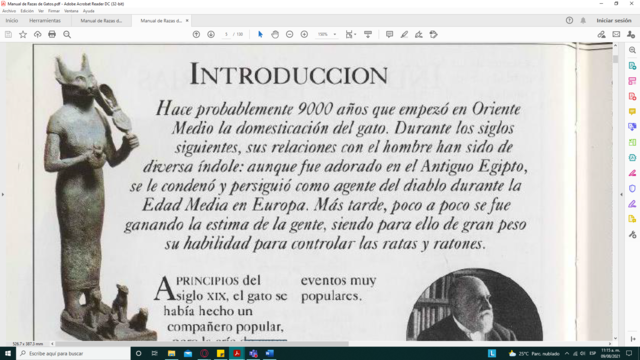Click the vertical scrollbar thumb
640x360 pixels.
click(x=616, y=58)
